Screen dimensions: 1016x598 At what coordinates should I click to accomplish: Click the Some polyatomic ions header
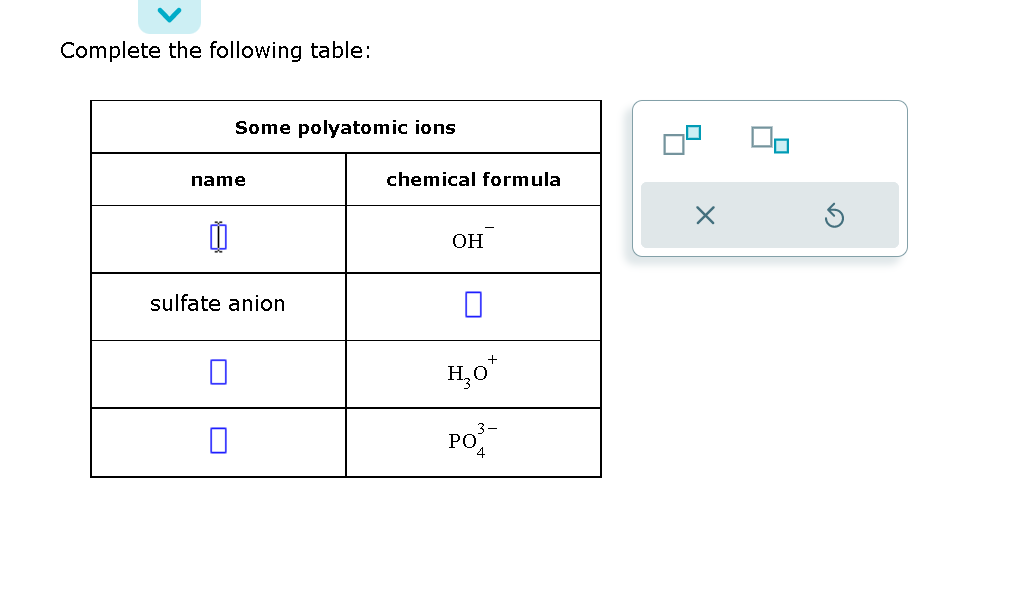click(x=345, y=127)
